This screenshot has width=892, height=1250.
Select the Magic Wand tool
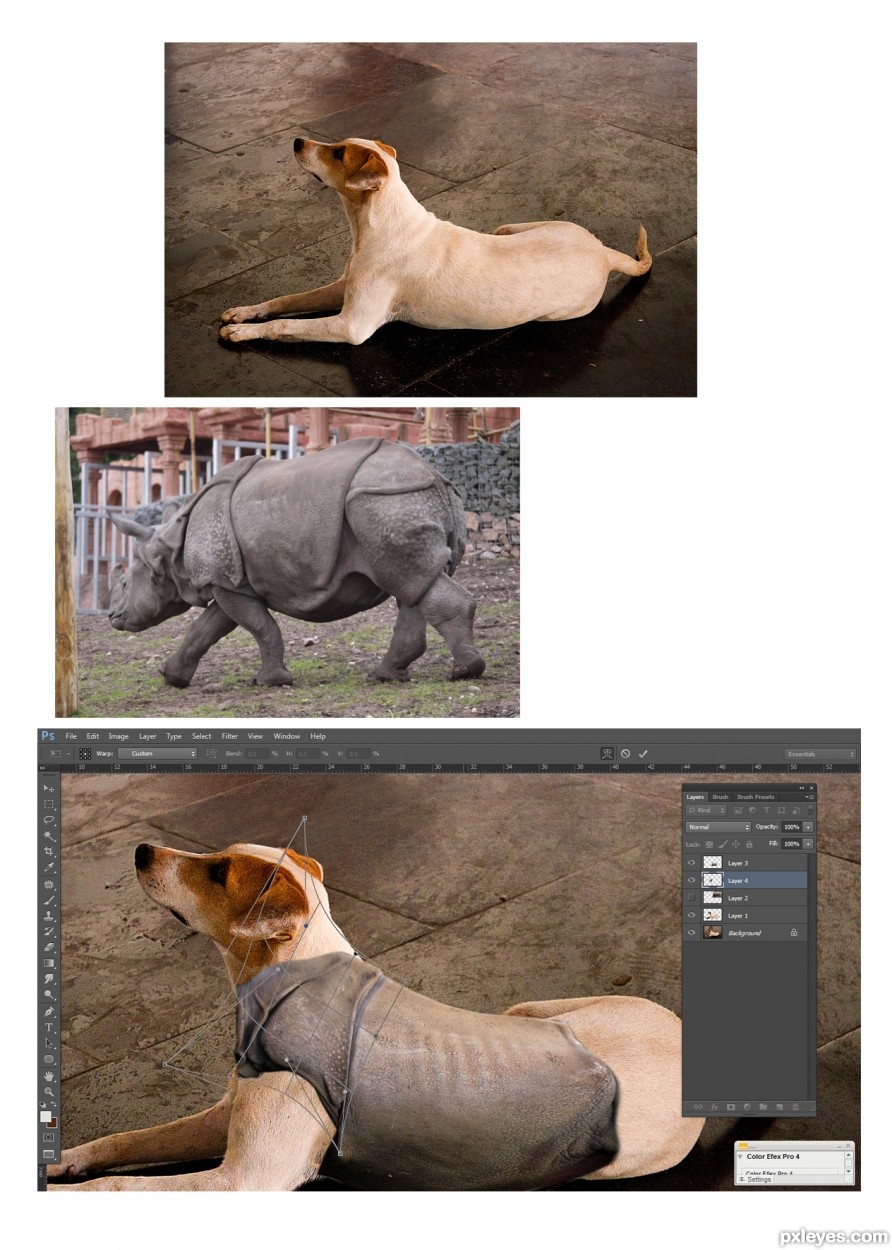pos(49,836)
